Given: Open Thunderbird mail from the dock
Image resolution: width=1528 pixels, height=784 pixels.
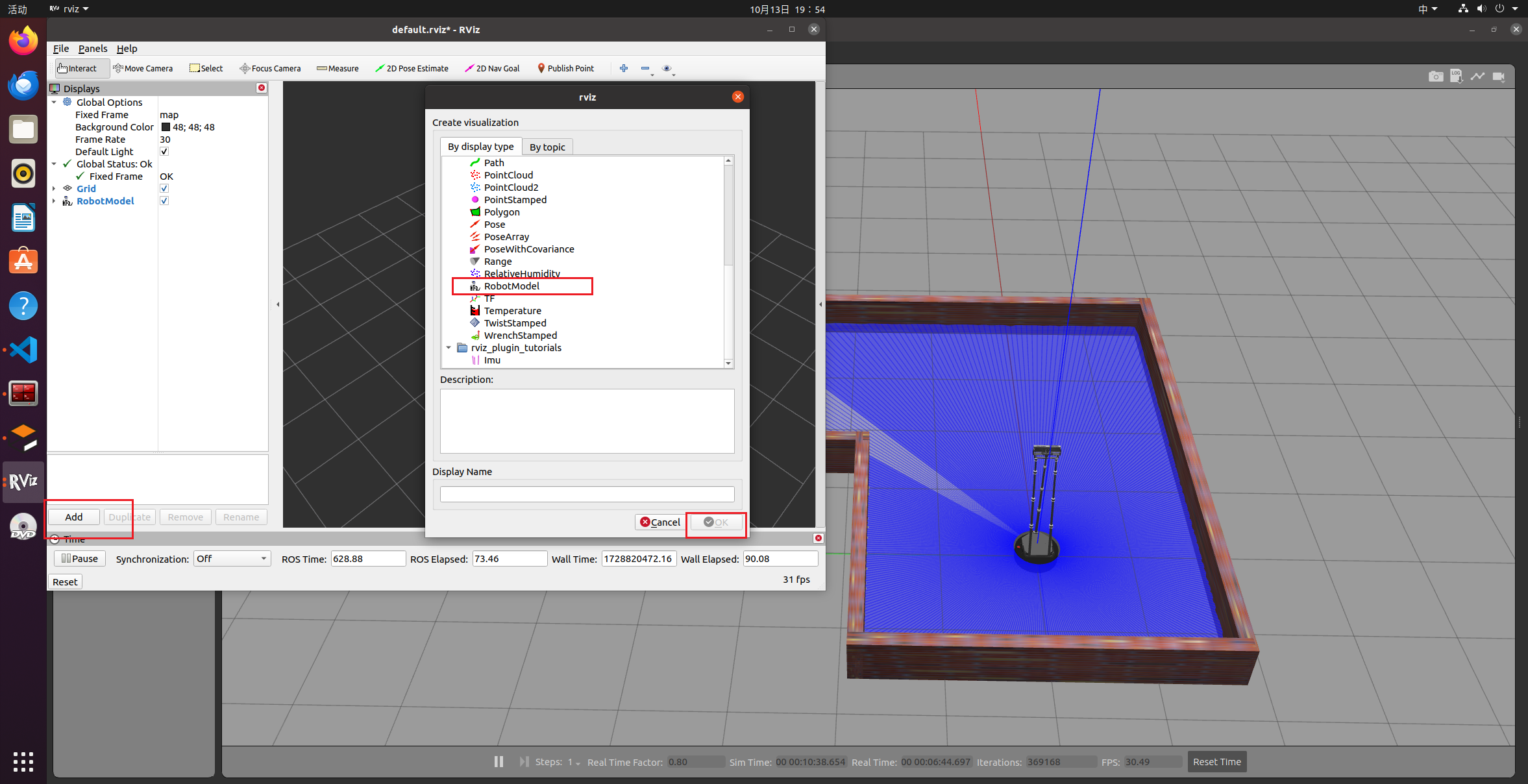Looking at the screenshot, I should (23, 85).
